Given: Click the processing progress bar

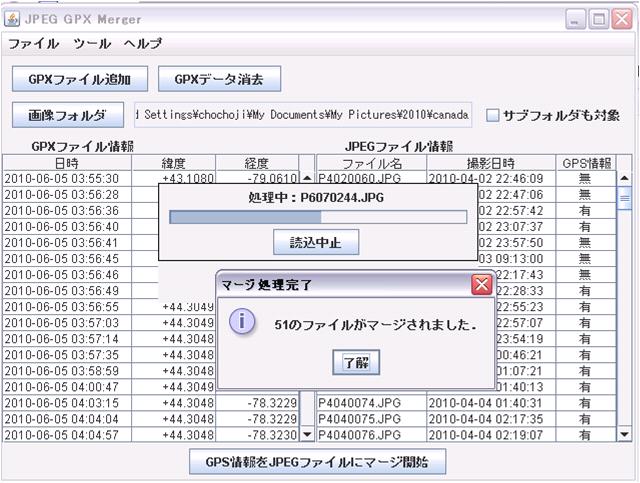Looking at the screenshot, I should click(318, 217).
